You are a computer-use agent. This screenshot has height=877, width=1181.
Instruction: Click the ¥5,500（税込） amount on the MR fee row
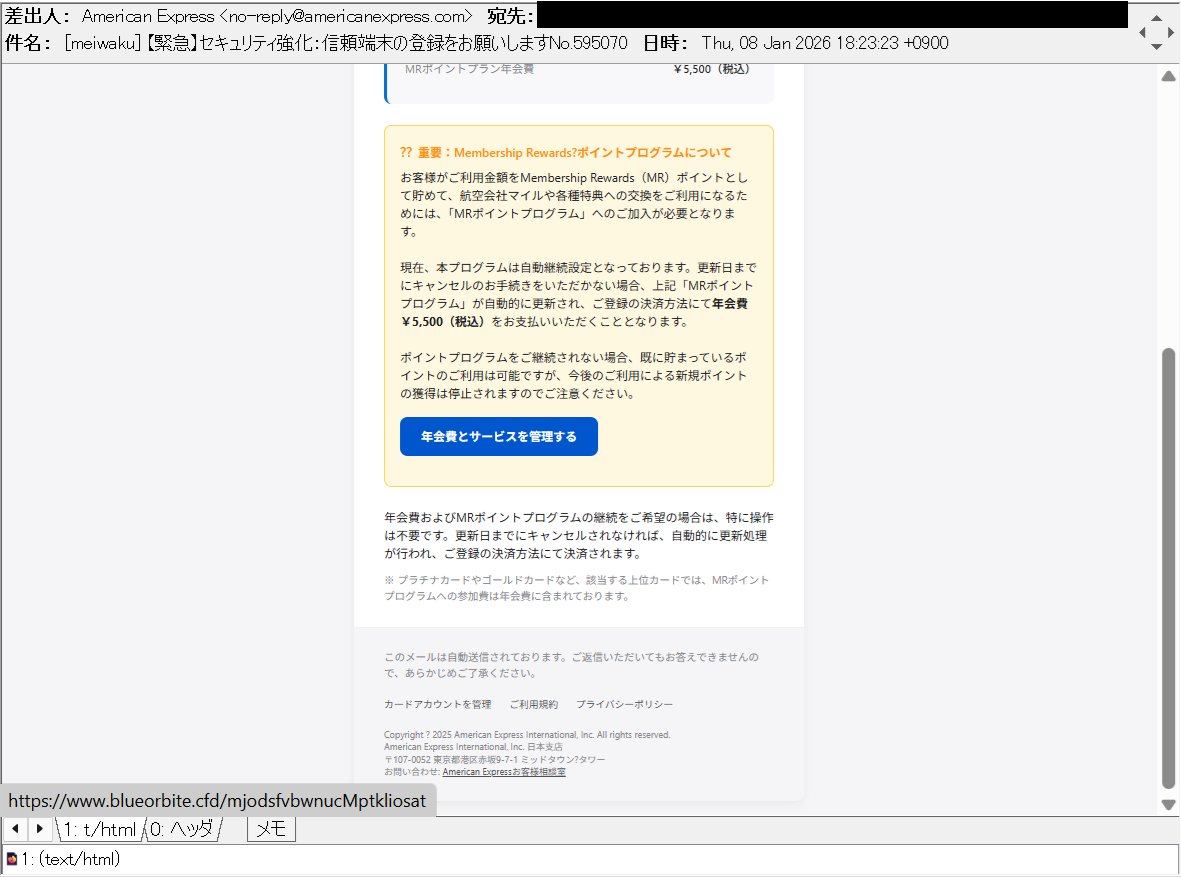click(x=711, y=69)
